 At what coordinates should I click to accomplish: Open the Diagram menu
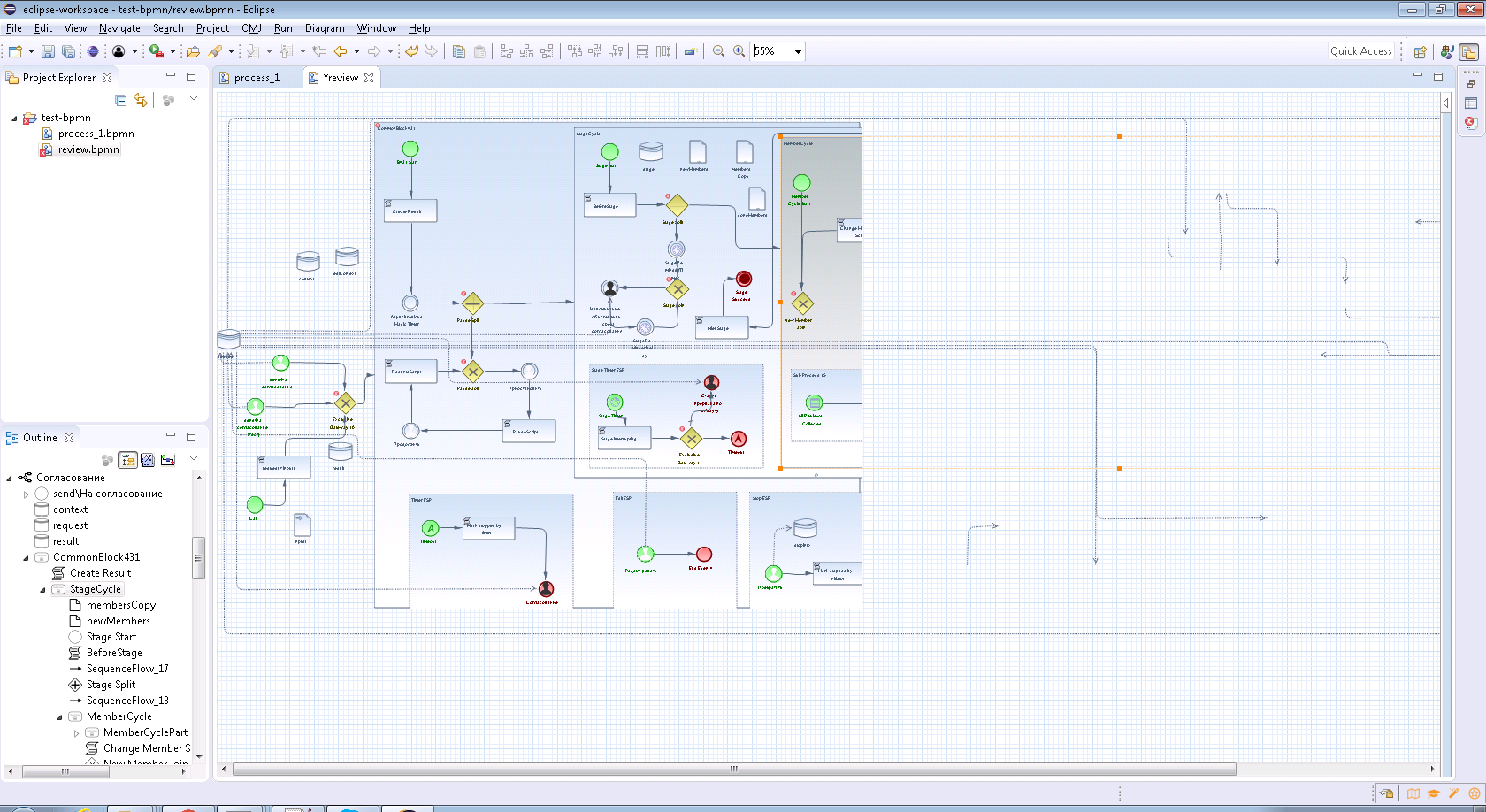[325, 28]
